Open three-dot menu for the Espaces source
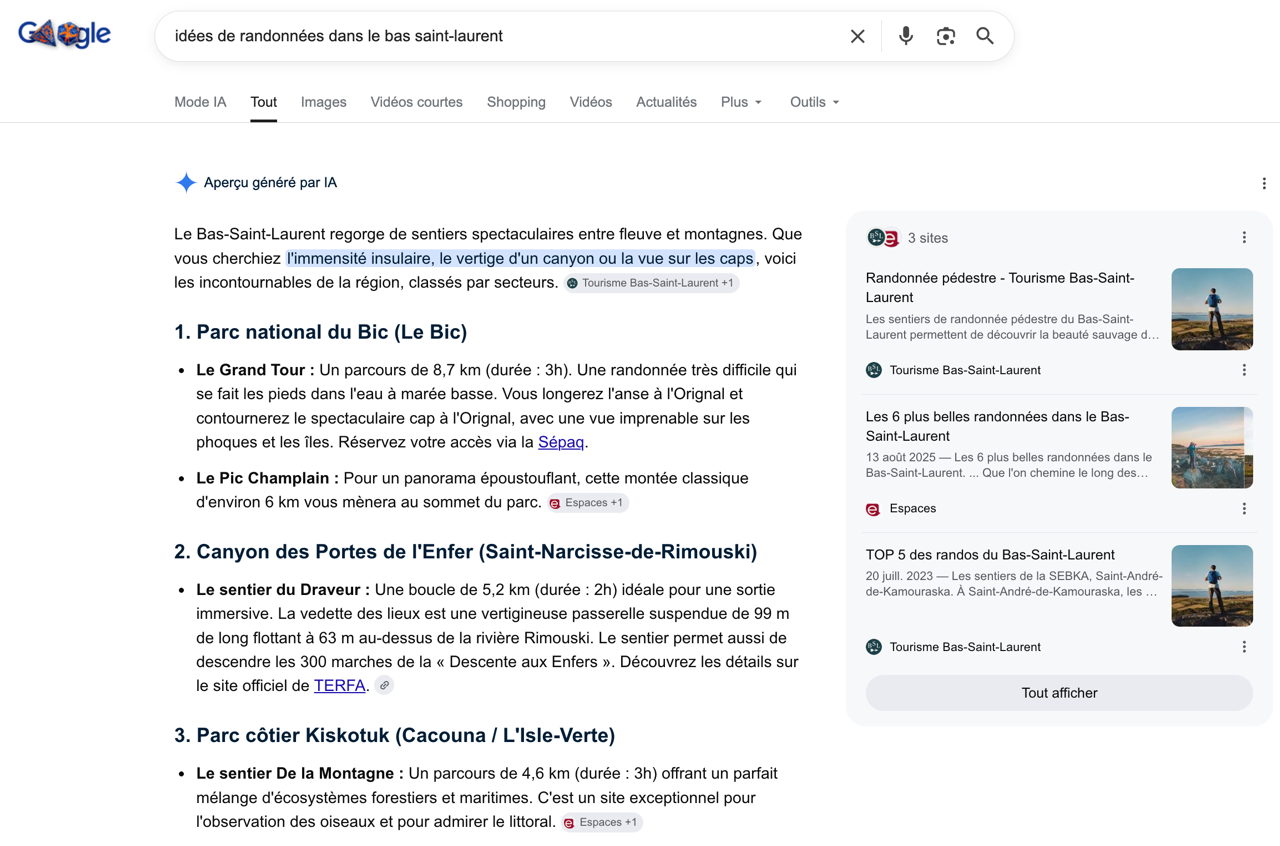The image size is (1280, 846). click(1244, 509)
